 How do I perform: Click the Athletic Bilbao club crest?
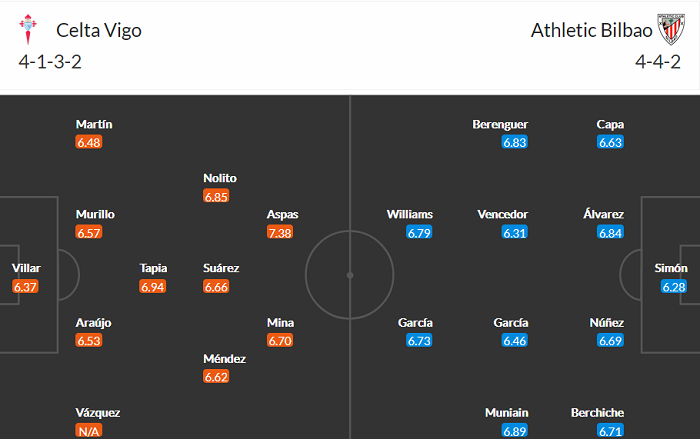668,30
